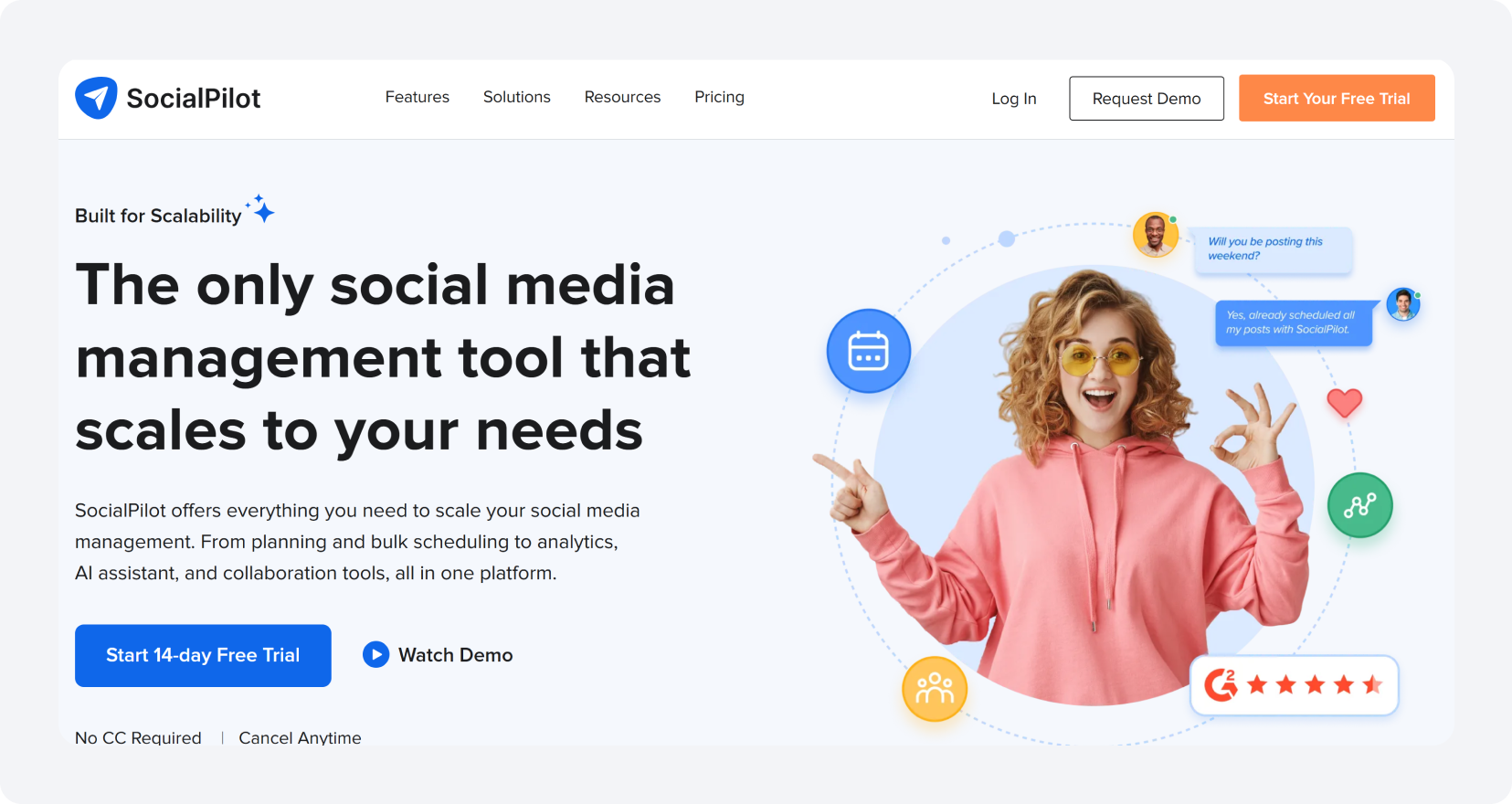Open the Solutions menu

pyautogui.click(x=517, y=97)
